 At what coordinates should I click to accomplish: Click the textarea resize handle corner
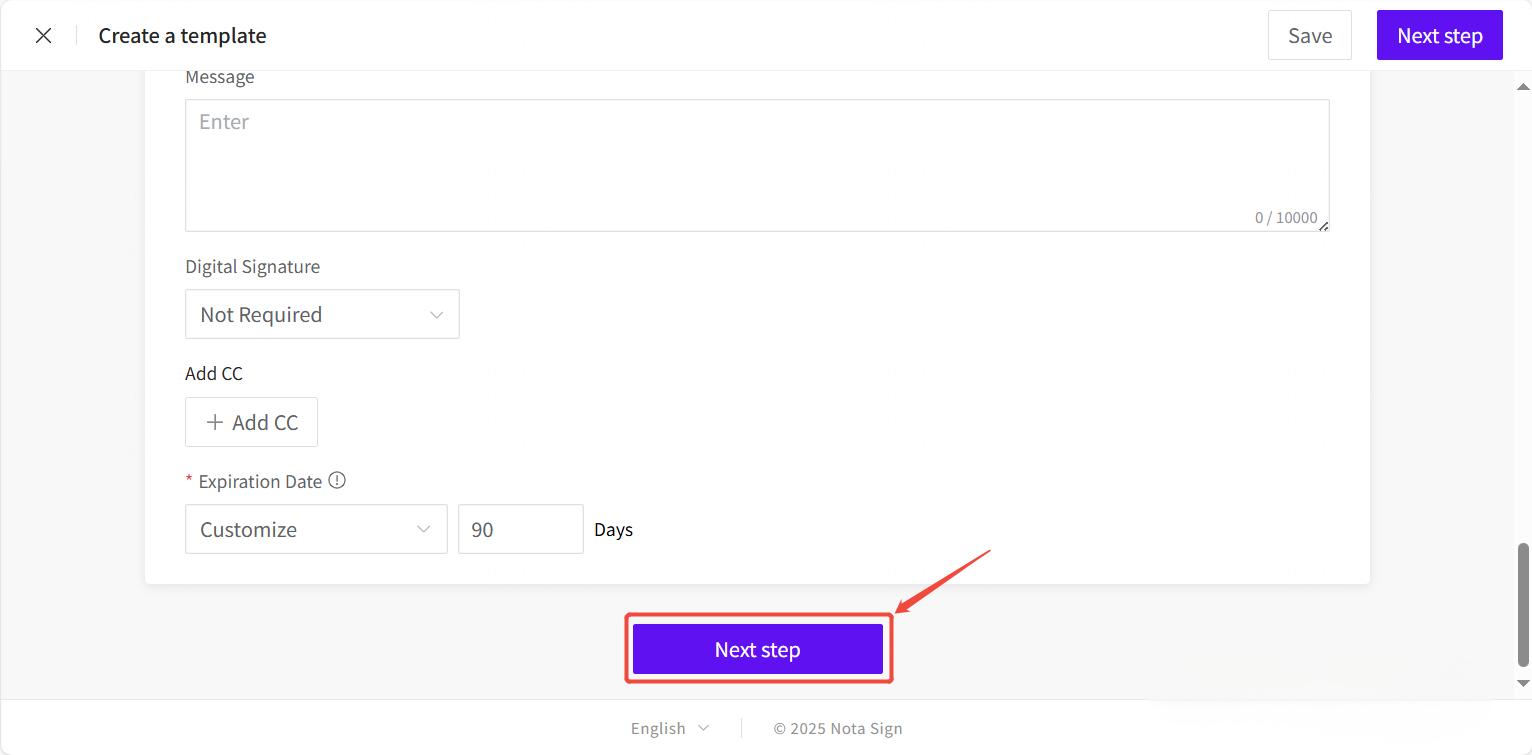click(x=1323, y=226)
